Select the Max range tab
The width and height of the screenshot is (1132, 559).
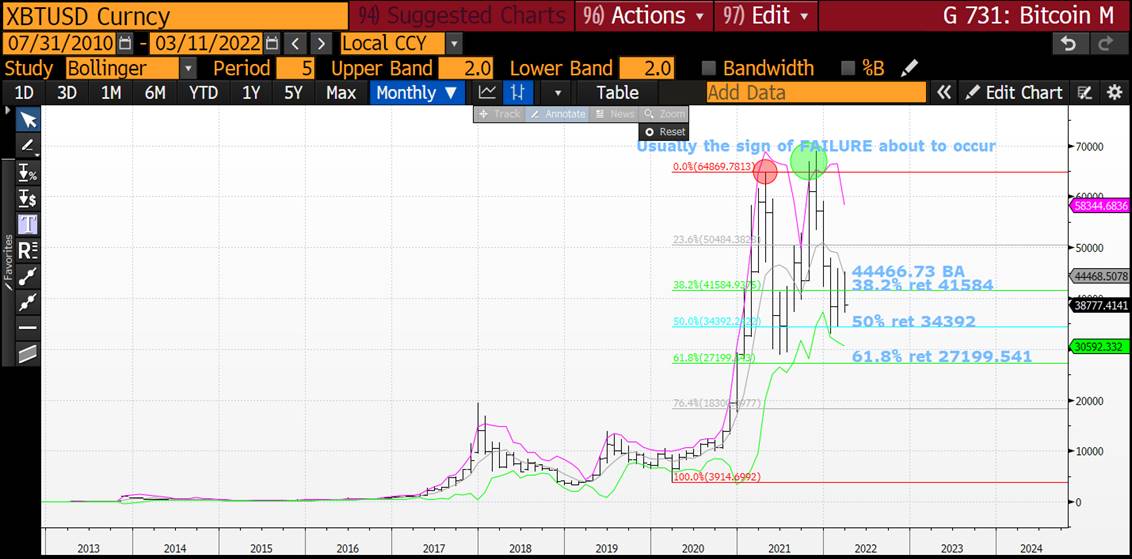(x=341, y=92)
